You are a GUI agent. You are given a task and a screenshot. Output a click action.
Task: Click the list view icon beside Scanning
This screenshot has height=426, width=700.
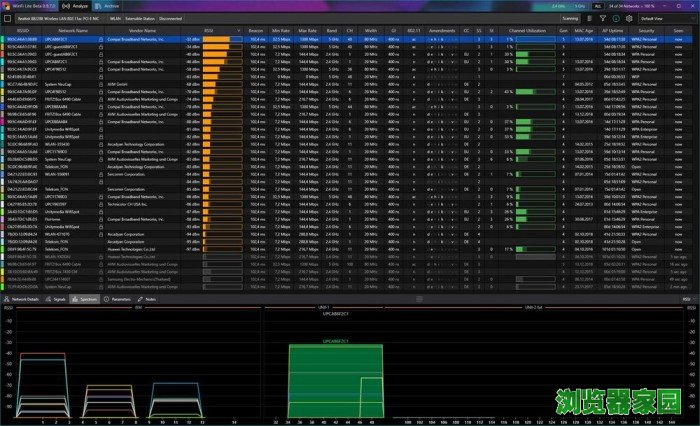(590, 18)
